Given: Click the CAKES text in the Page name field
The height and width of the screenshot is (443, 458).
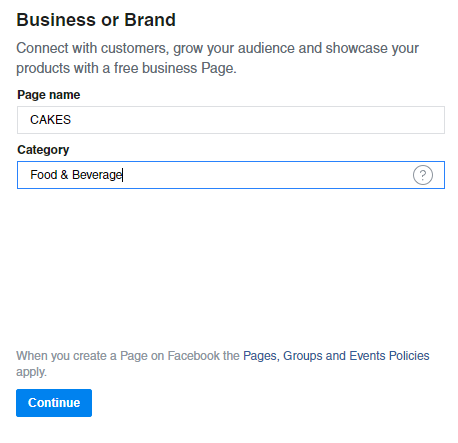Looking at the screenshot, I should [x=50, y=120].
